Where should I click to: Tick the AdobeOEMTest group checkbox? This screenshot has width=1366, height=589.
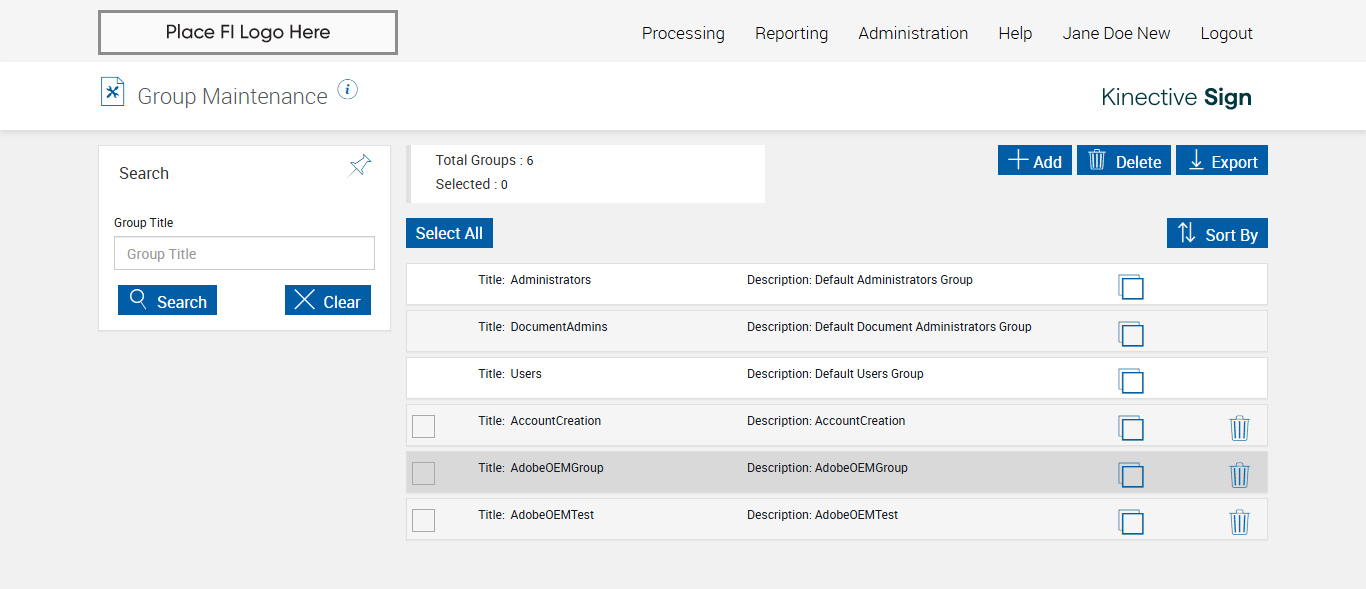coord(424,520)
